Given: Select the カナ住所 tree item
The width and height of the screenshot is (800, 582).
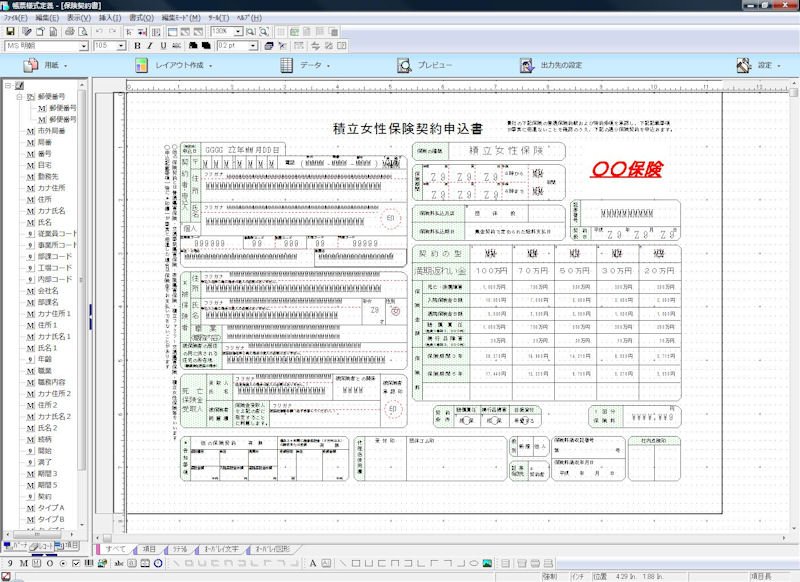Looking at the screenshot, I should coord(51,188).
